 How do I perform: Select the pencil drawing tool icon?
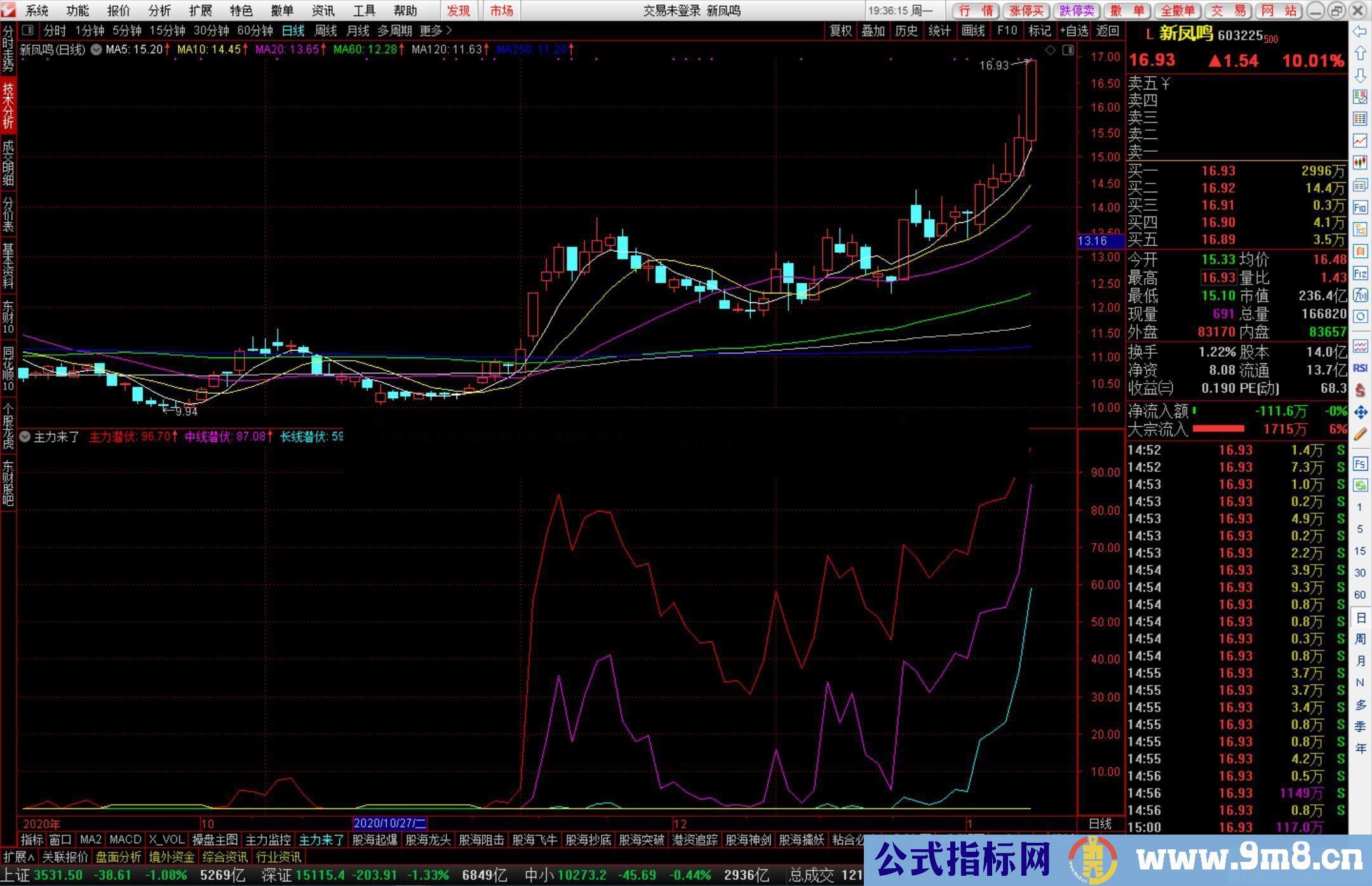pos(1360,434)
